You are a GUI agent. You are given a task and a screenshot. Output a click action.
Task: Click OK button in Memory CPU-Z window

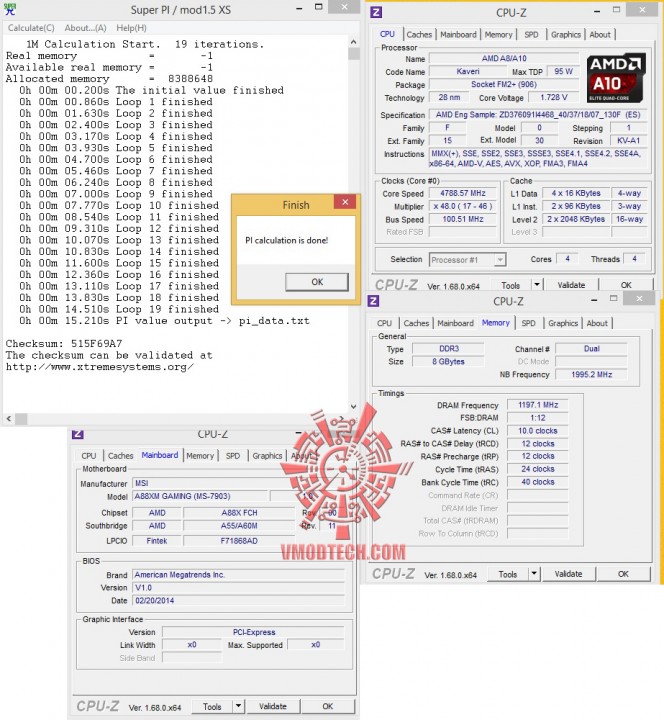click(x=623, y=574)
